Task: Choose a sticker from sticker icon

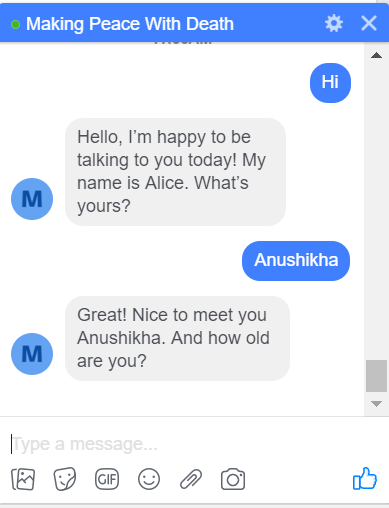Action: (65, 479)
